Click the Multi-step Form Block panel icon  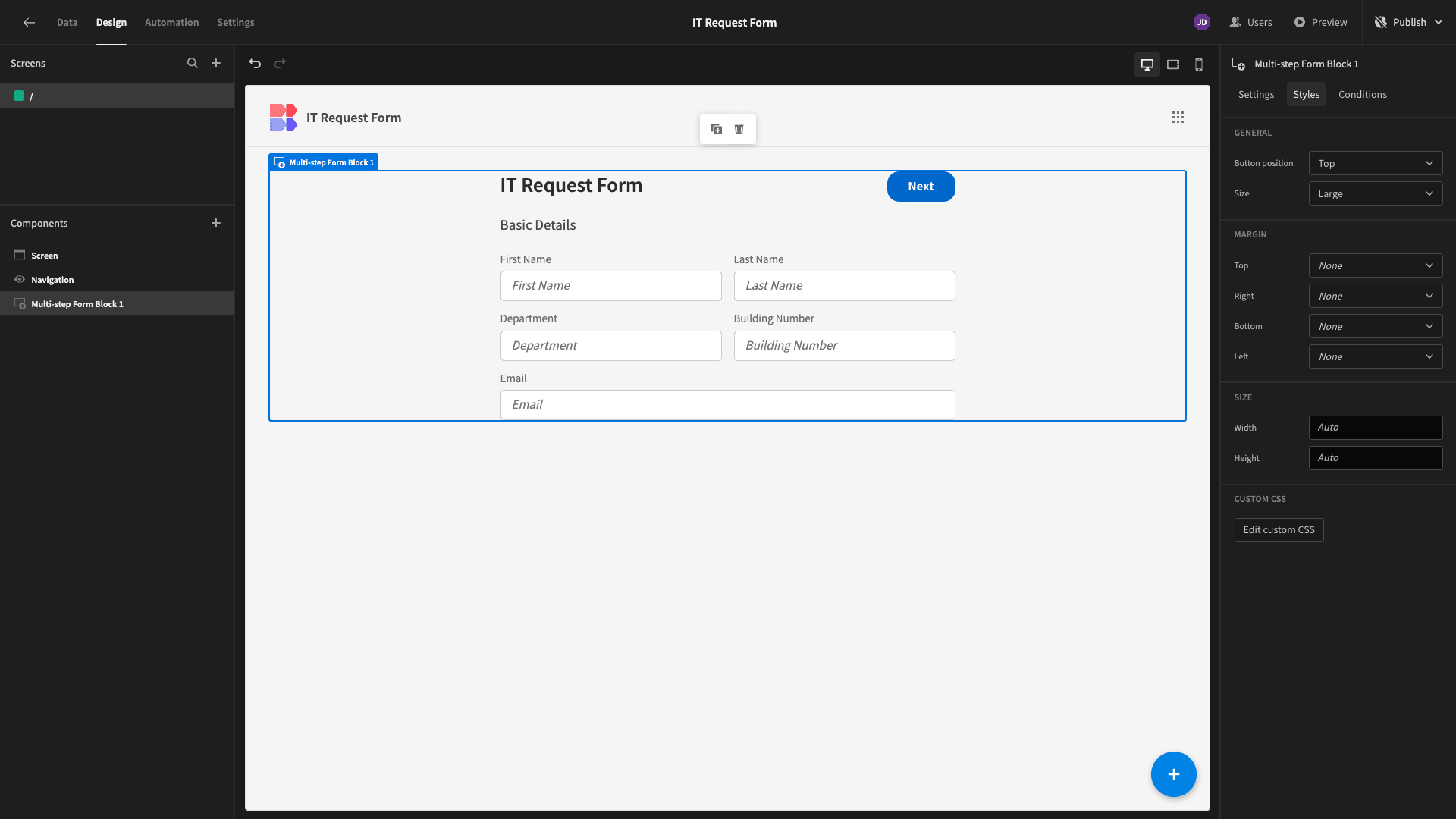(x=1239, y=64)
